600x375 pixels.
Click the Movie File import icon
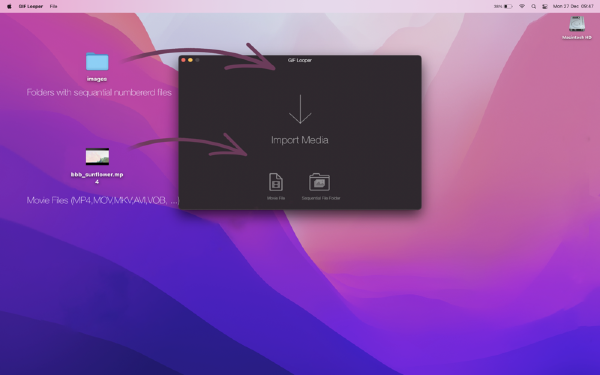coord(276,182)
